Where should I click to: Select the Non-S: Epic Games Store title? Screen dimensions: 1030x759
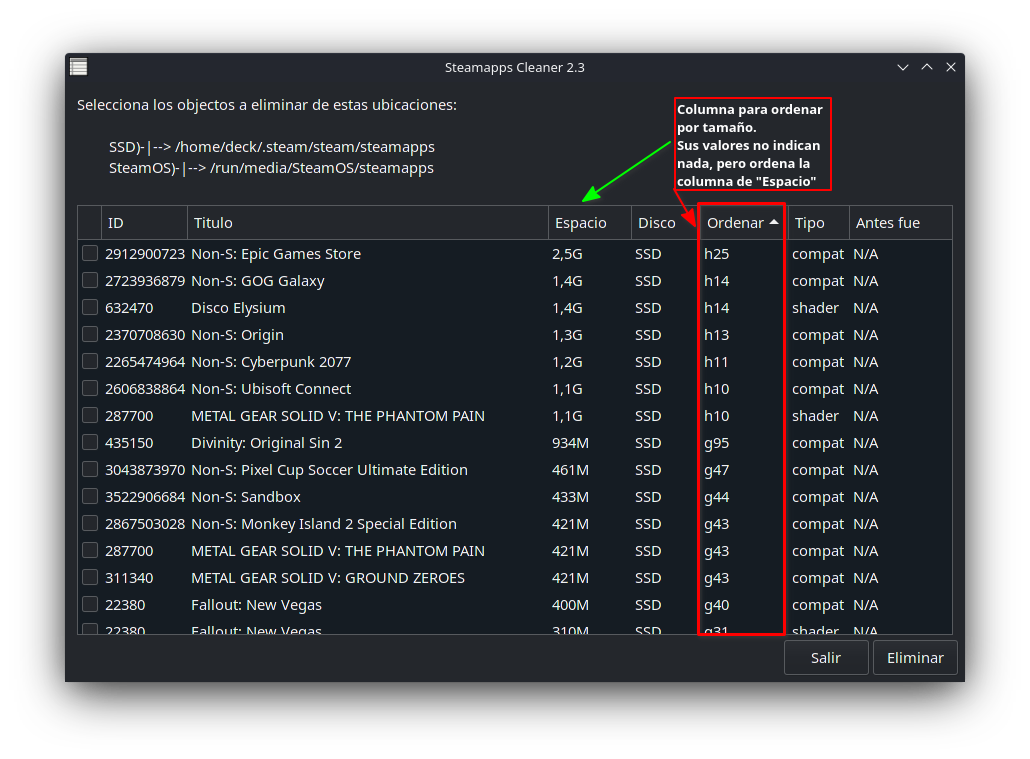click(276, 254)
